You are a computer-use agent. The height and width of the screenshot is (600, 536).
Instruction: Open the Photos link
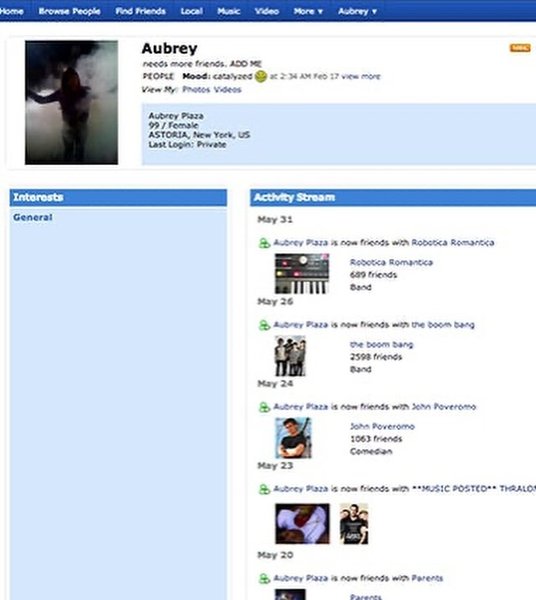[196, 90]
